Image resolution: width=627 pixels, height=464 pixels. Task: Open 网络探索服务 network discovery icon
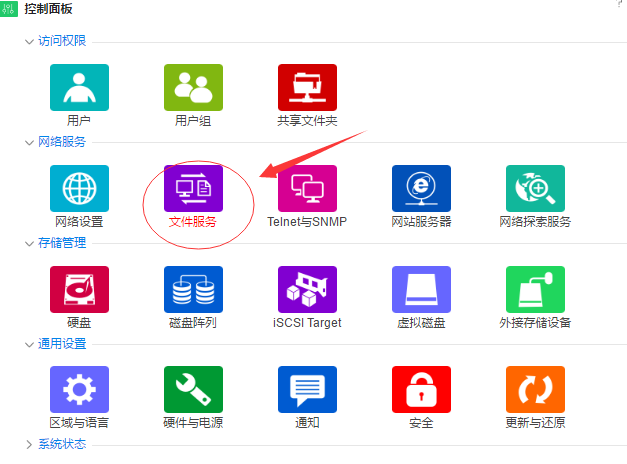535,188
